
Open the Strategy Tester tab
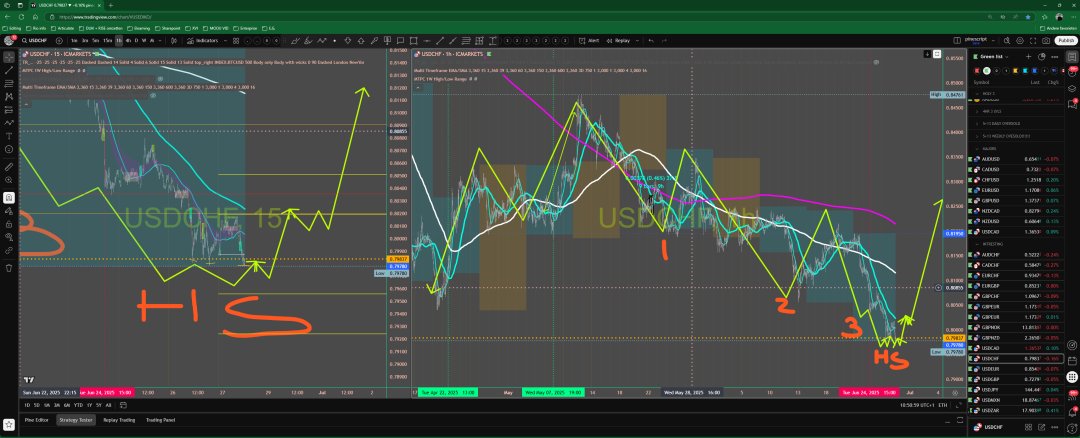(76, 419)
